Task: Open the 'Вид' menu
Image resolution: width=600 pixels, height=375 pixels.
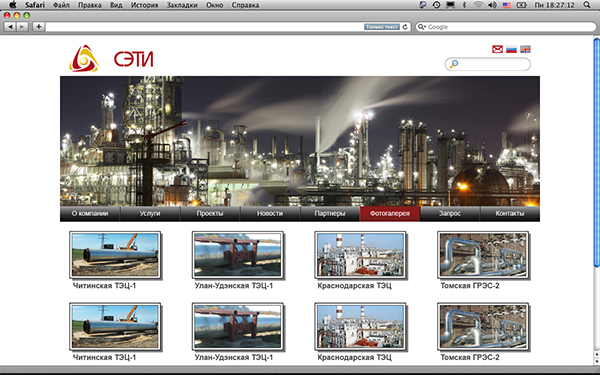Action: coord(116,5)
